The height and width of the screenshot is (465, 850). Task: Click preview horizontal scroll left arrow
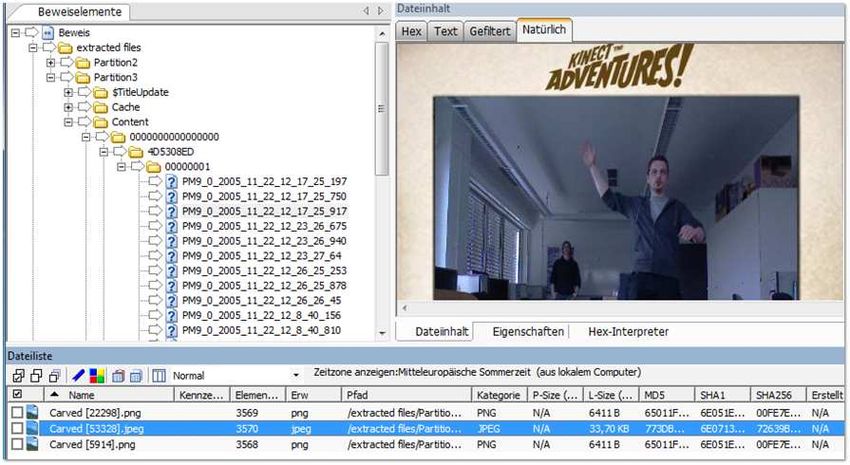pyautogui.click(x=403, y=308)
